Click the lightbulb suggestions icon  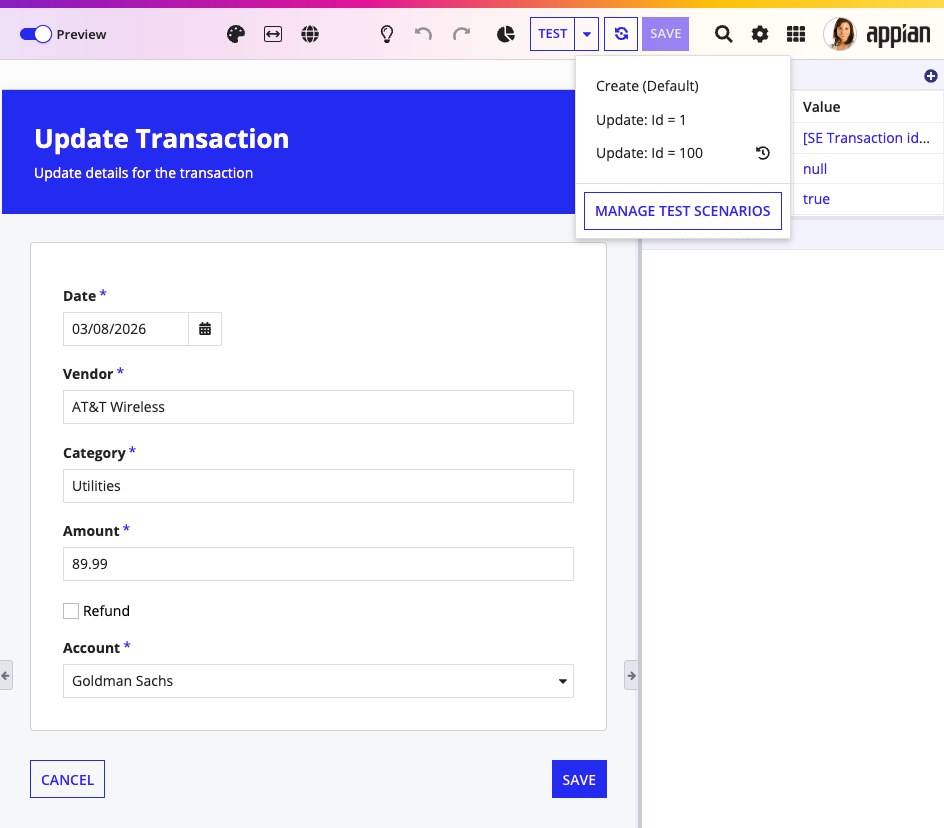pos(387,34)
